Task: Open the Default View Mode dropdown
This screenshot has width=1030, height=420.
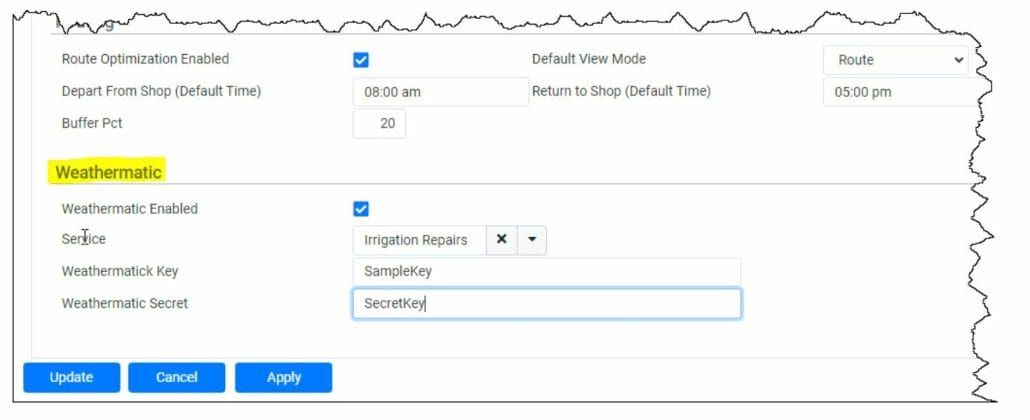Action: 896,60
